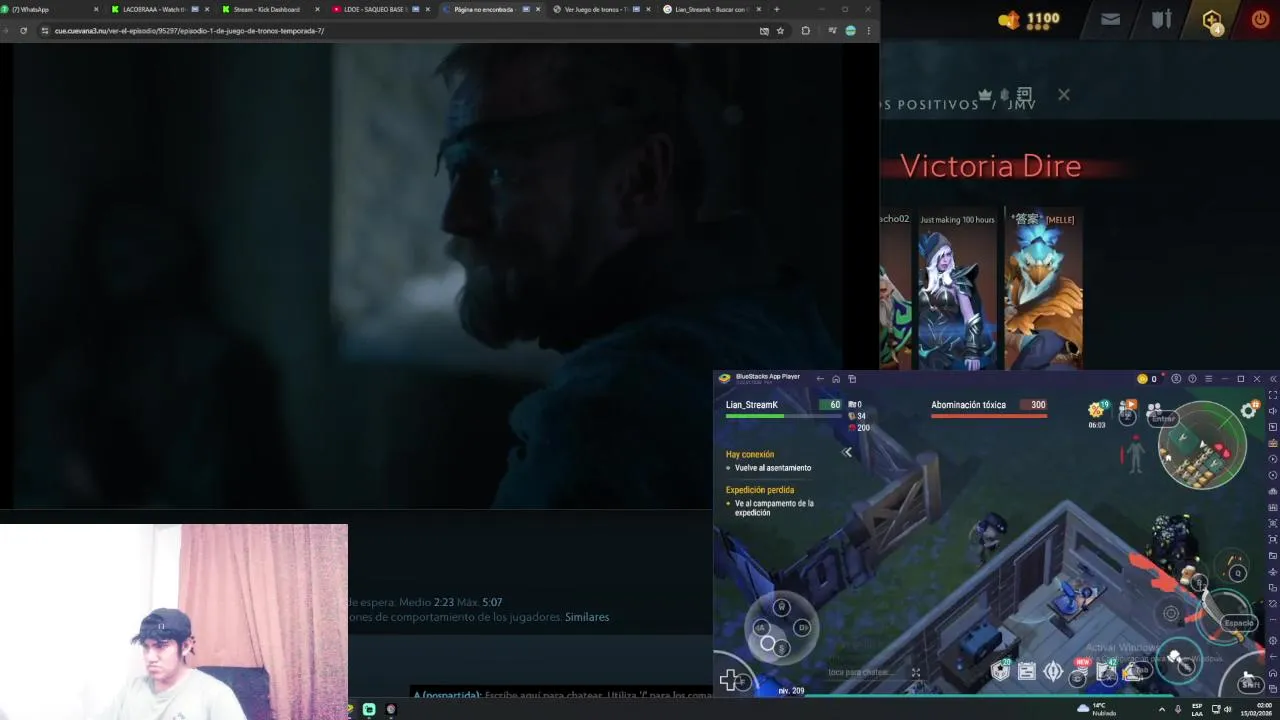Click the red Dota power quit button
This screenshot has width=1280, height=720.
1260,19
